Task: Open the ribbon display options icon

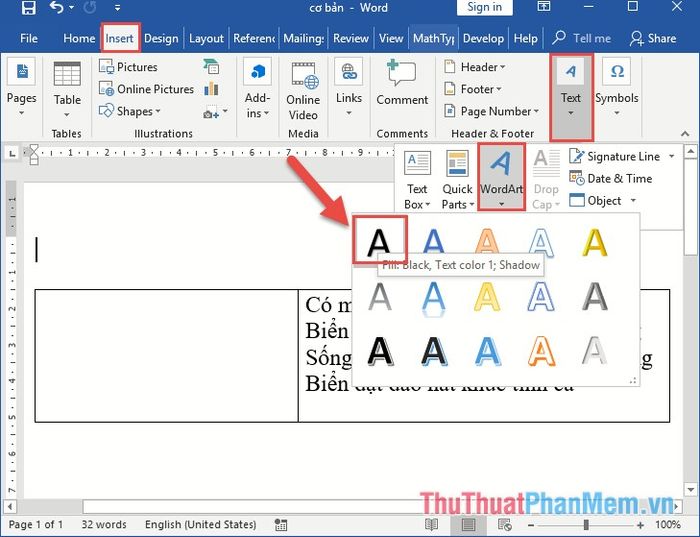Action: (x=543, y=6)
